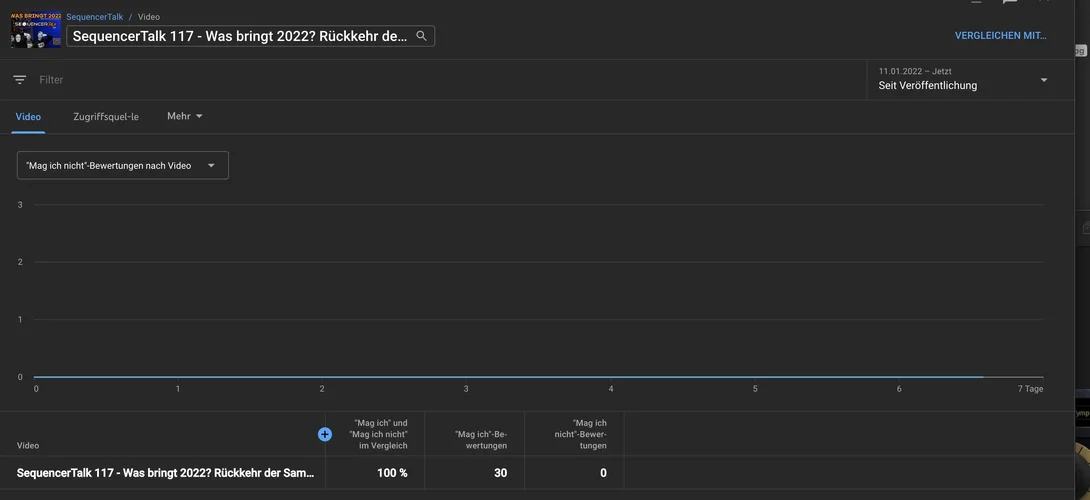Click the 100 % value cell
Image resolution: width=1090 pixels, height=500 pixels.
[x=392, y=473]
